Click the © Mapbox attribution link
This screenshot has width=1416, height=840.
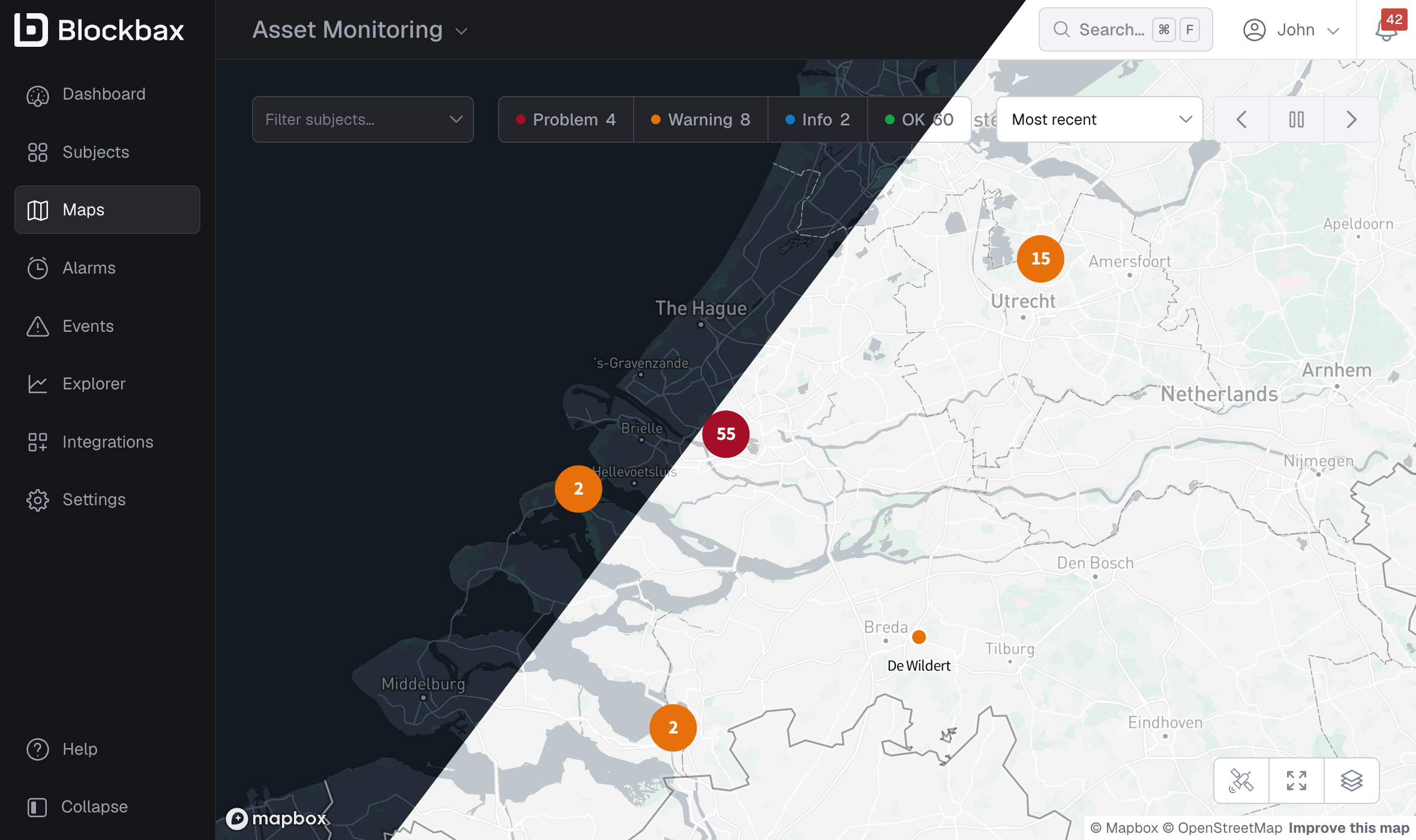click(1124, 828)
